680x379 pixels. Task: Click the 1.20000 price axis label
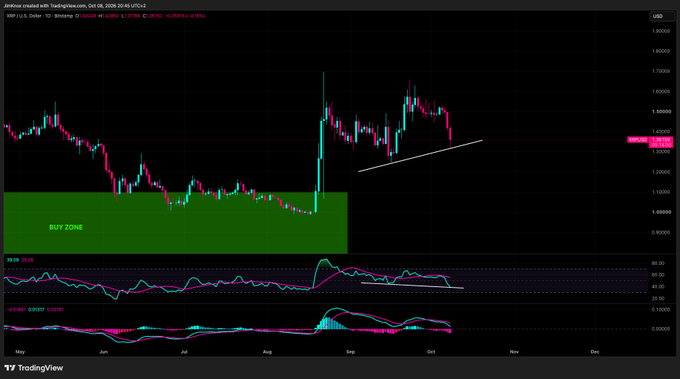(661, 172)
